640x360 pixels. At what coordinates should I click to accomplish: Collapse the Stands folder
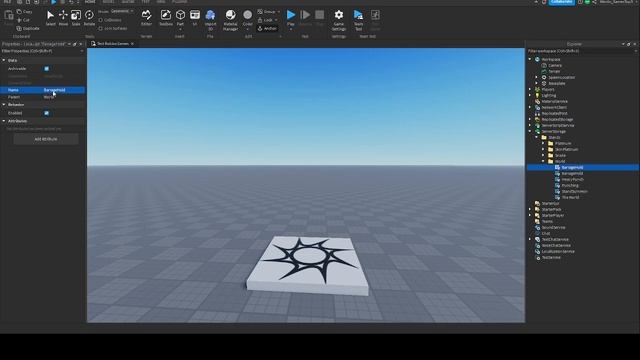(537, 138)
